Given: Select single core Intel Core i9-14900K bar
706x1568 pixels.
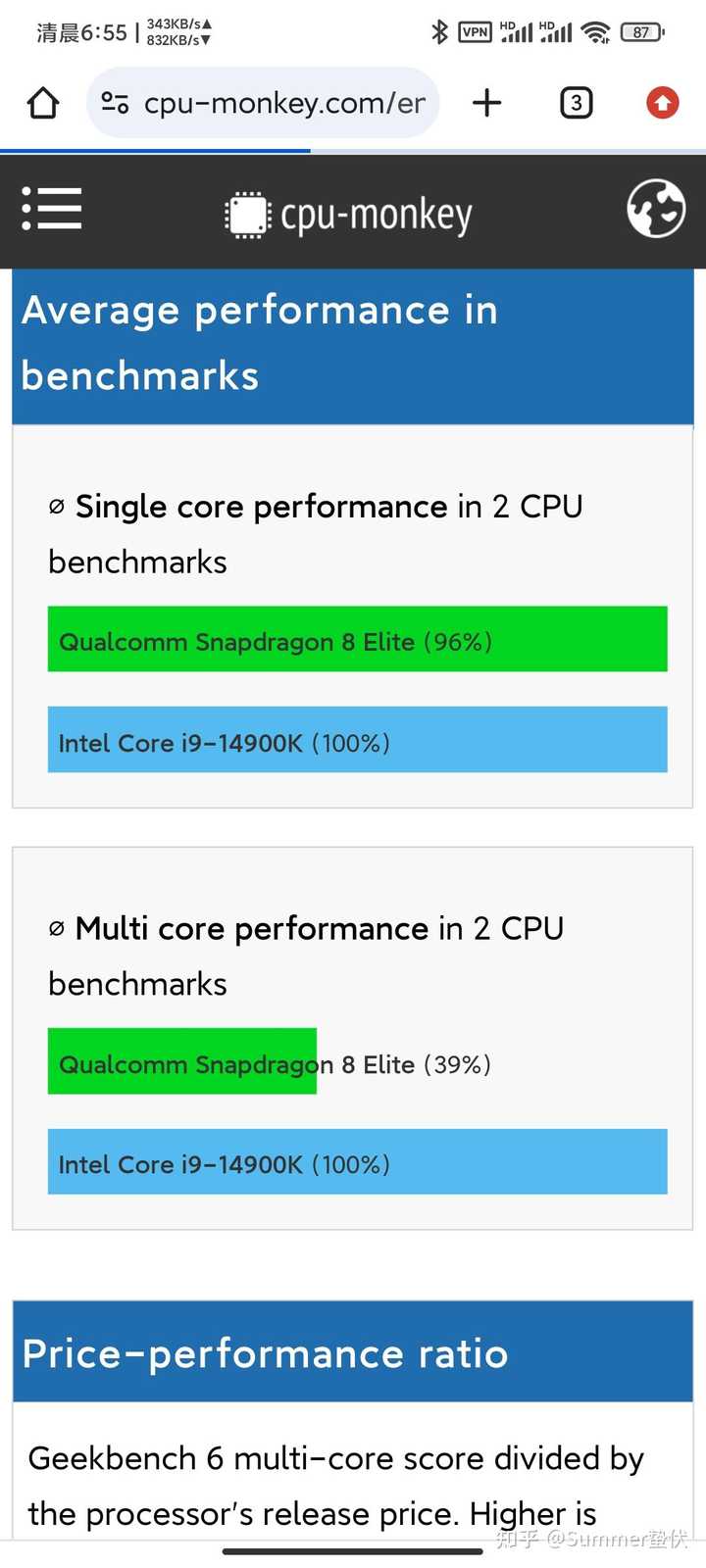Looking at the screenshot, I should [357, 740].
